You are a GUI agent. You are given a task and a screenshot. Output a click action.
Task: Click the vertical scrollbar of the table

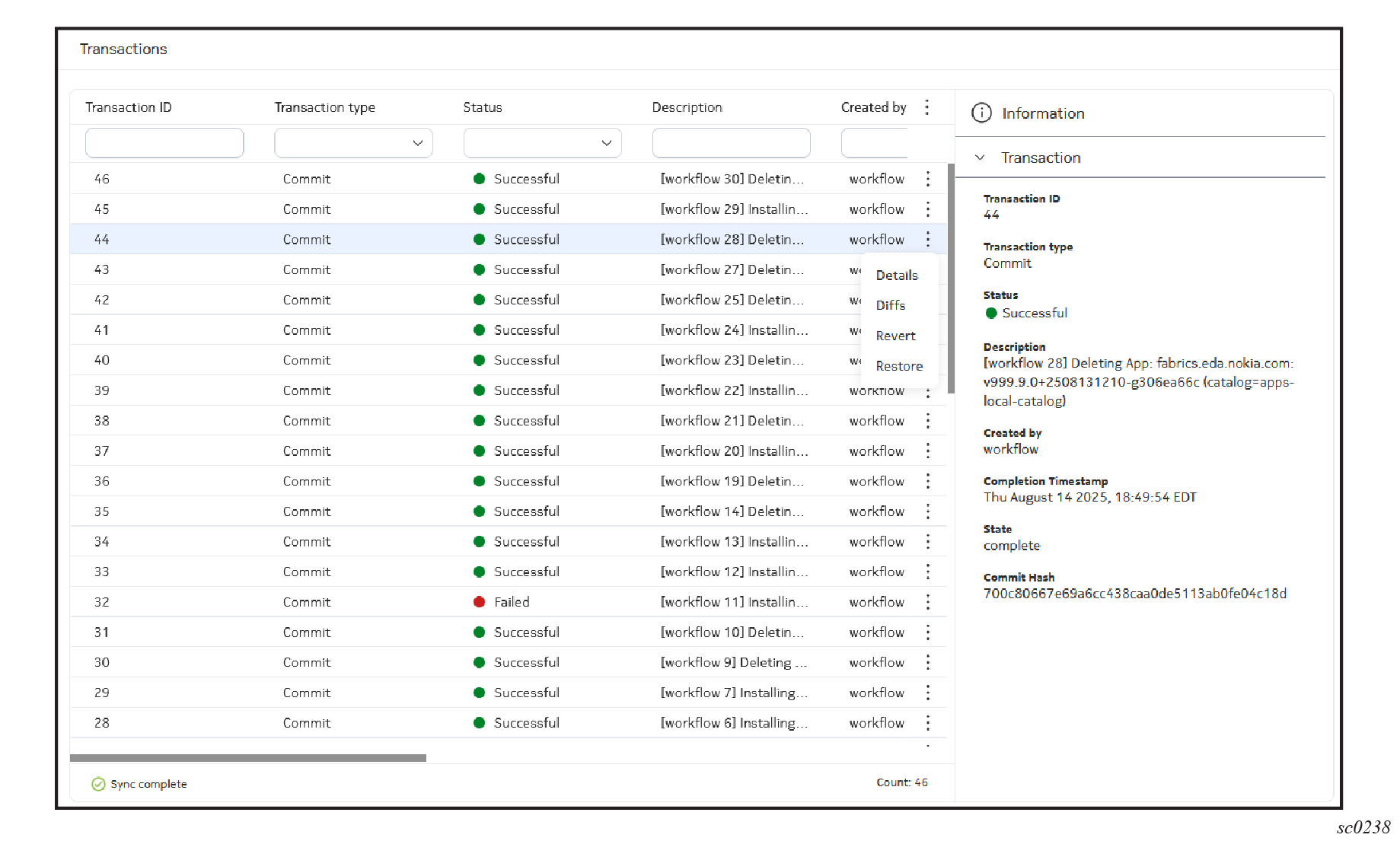(951, 278)
